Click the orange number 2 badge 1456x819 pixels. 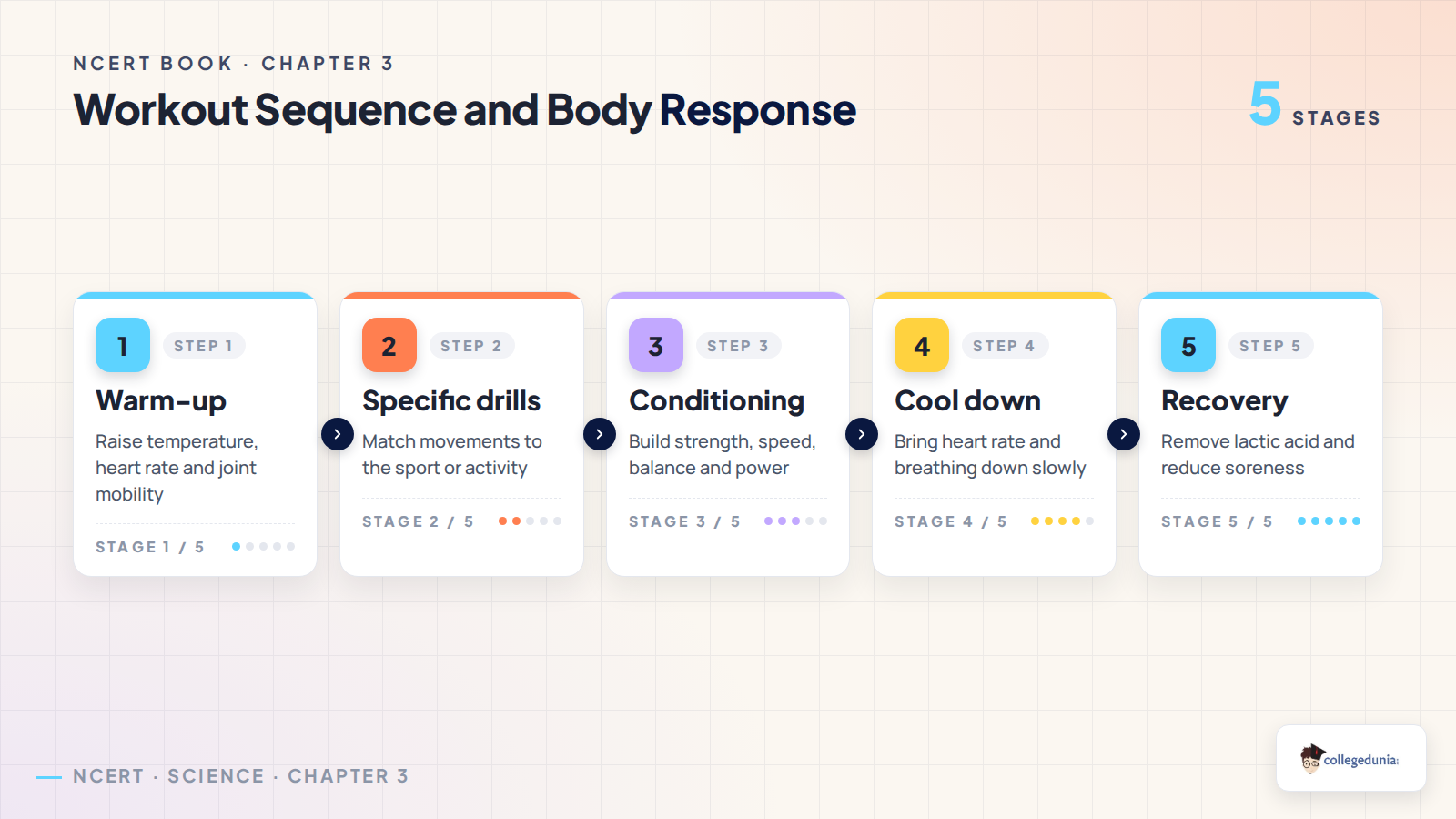click(389, 345)
